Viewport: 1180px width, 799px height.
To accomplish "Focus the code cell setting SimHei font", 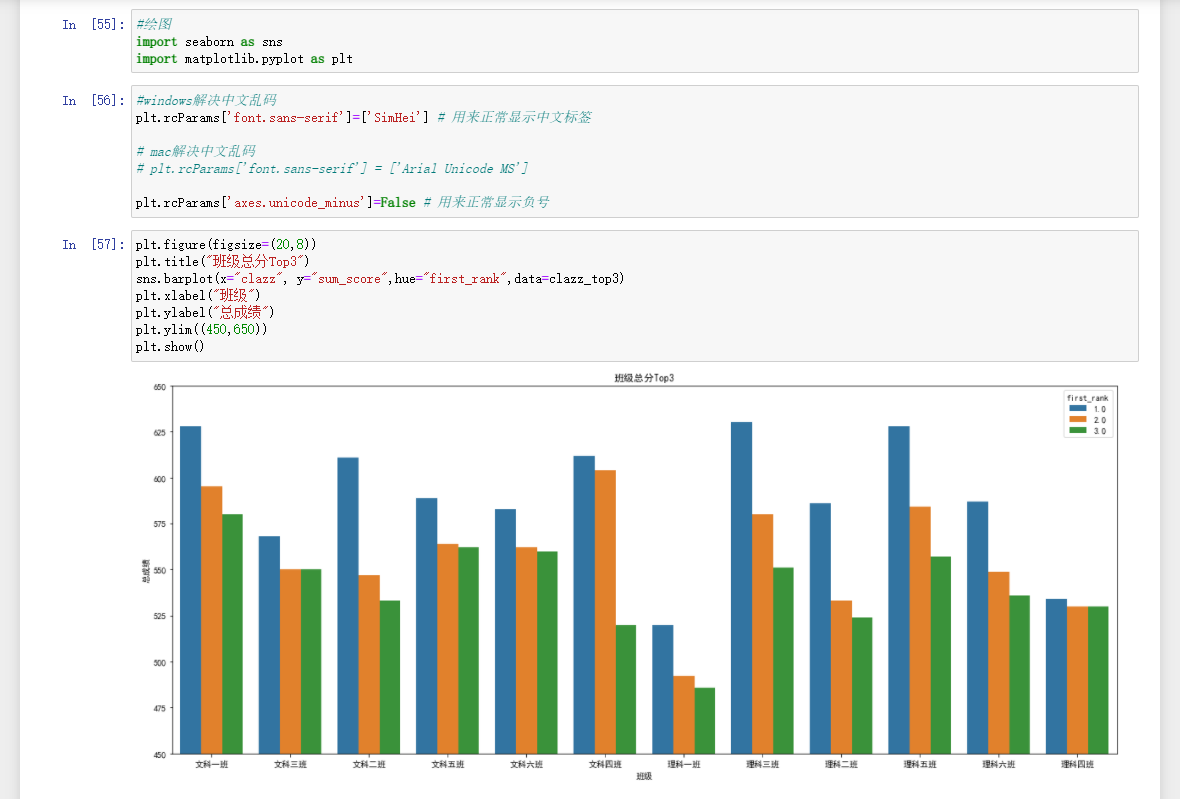I will click(x=634, y=151).
